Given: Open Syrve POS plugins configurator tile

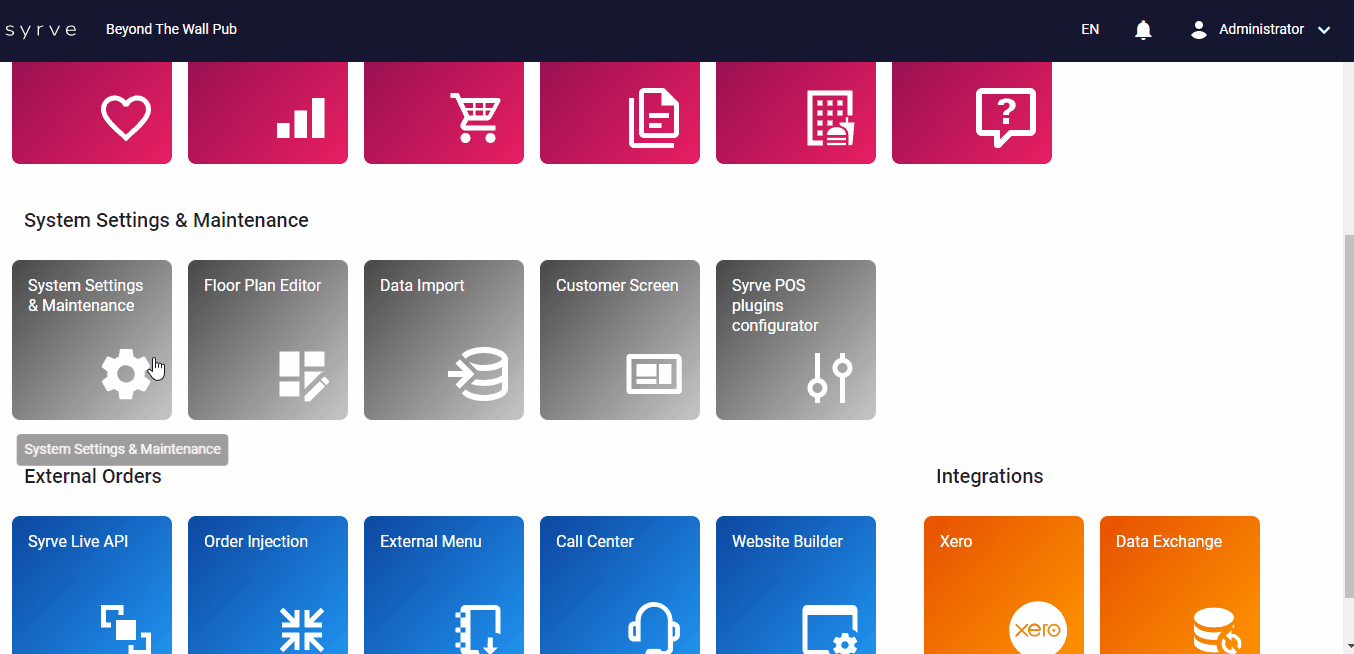Looking at the screenshot, I should click(796, 340).
